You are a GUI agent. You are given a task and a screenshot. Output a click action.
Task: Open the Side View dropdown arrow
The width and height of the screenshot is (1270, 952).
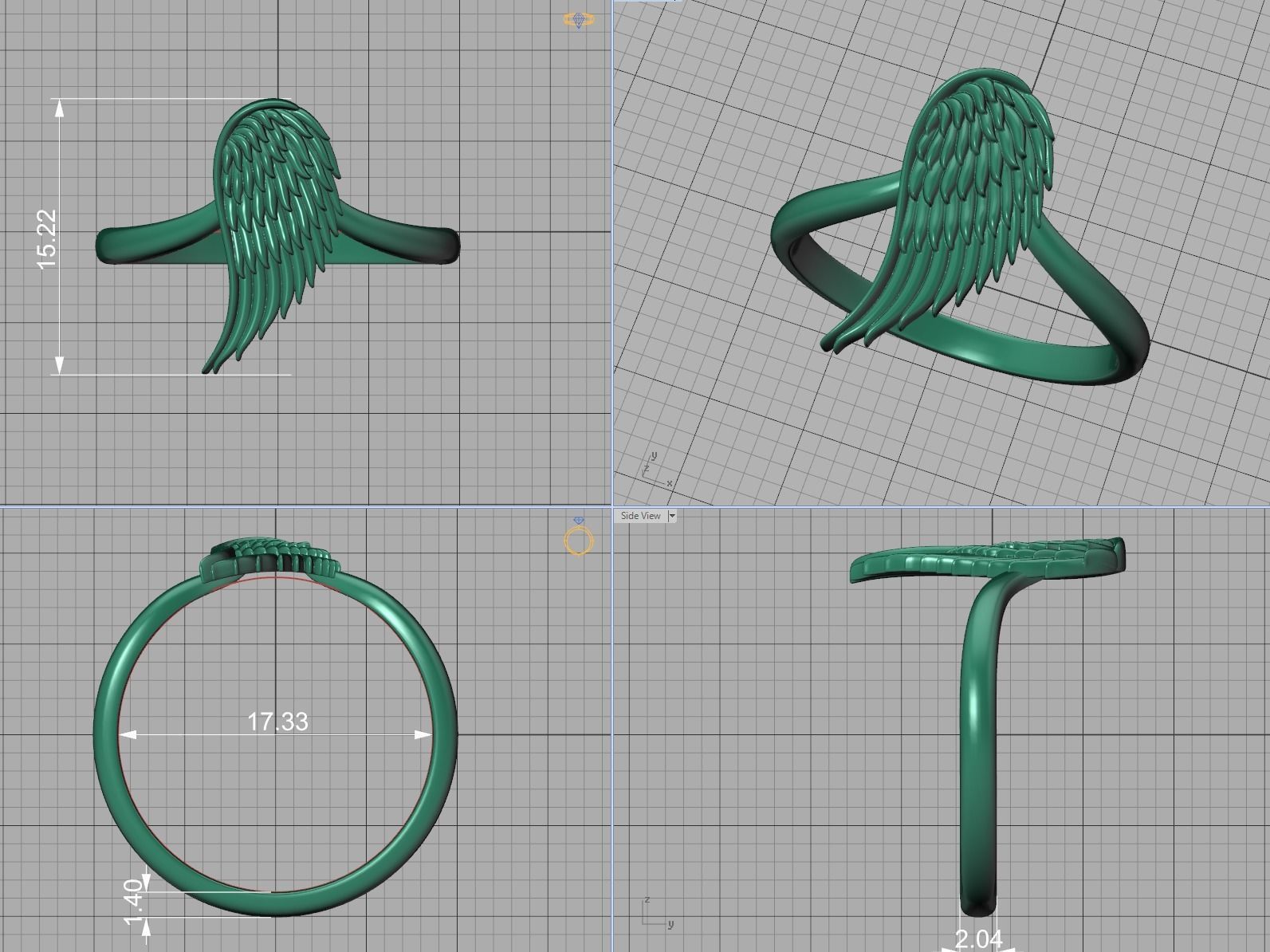tap(671, 516)
